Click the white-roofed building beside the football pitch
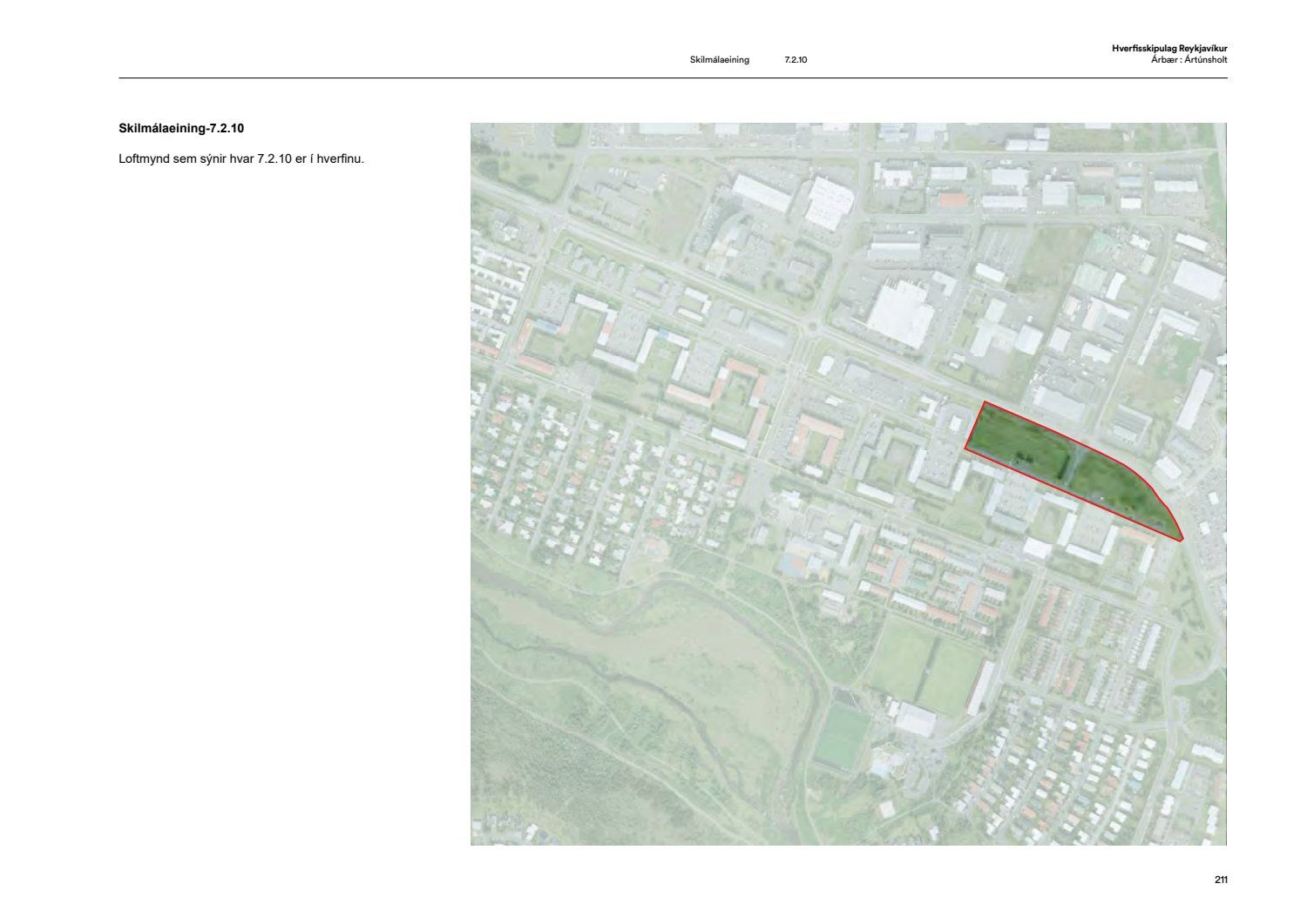This screenshot has width=1307, height=924. [915, 721]
